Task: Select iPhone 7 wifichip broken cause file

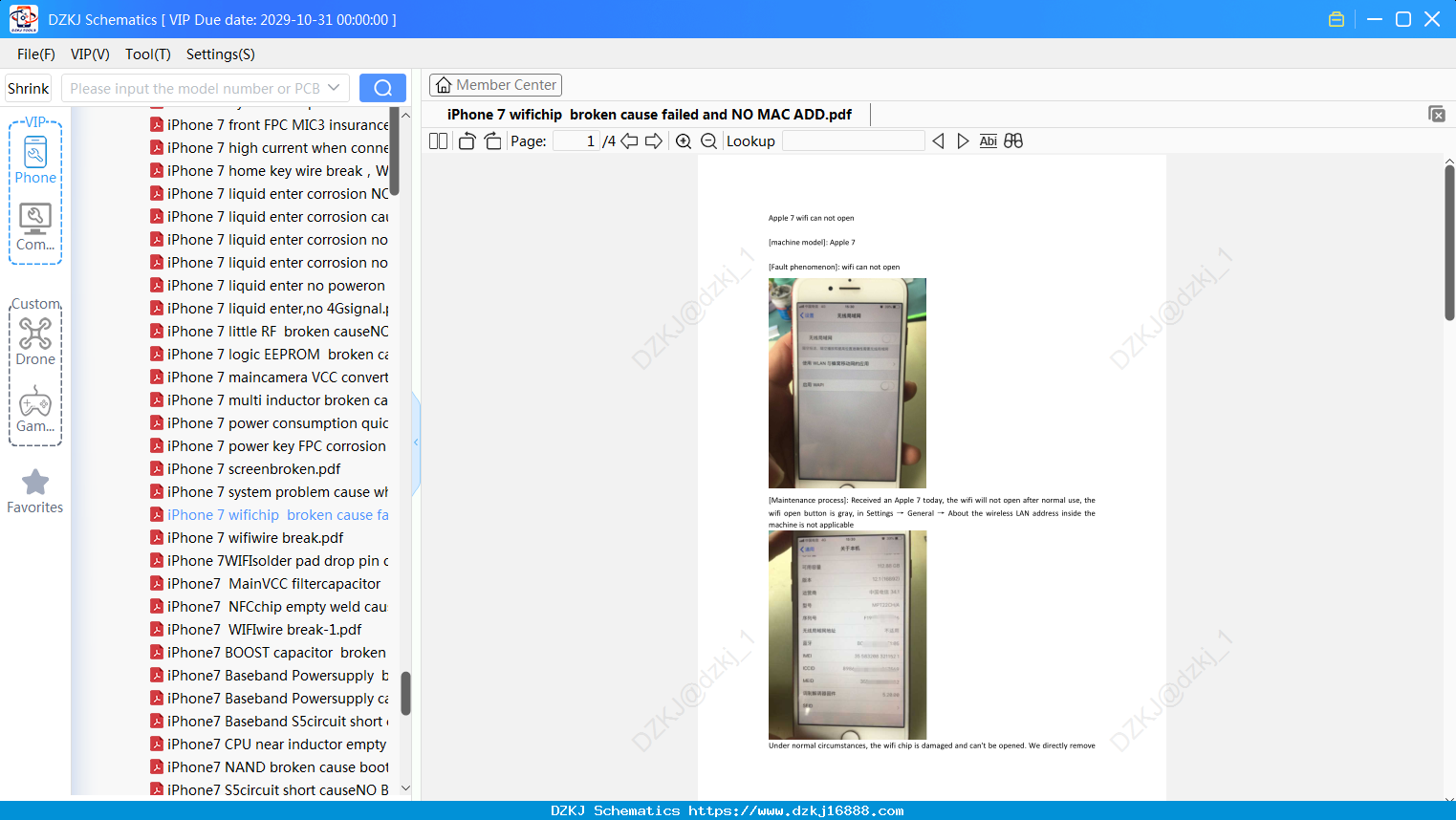Action: [270, 515]
